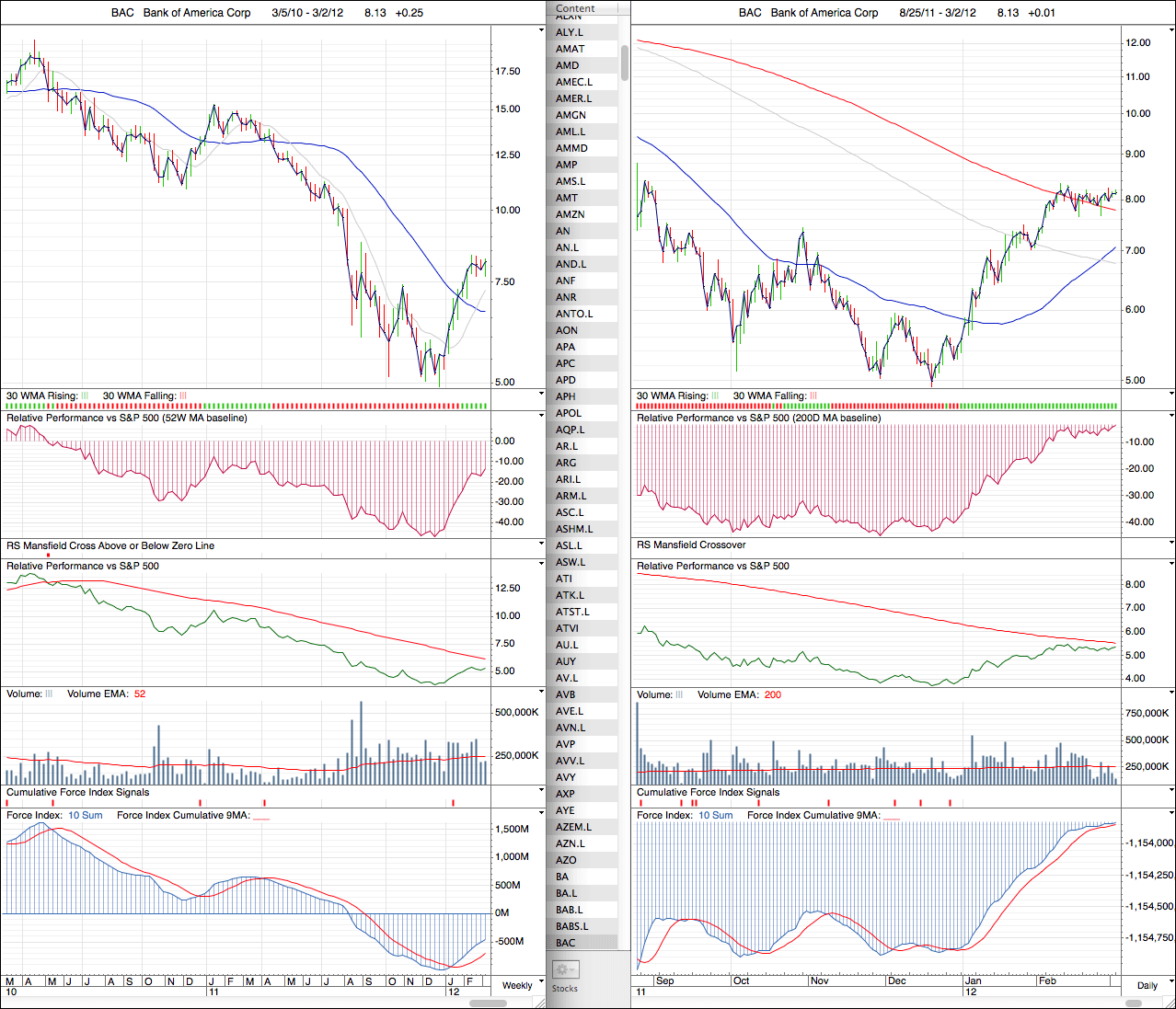The height and width of the screenshot is (1009, 1176).
Task: Click resize grip corner of daily chart
Action: click(1170, 1003)
